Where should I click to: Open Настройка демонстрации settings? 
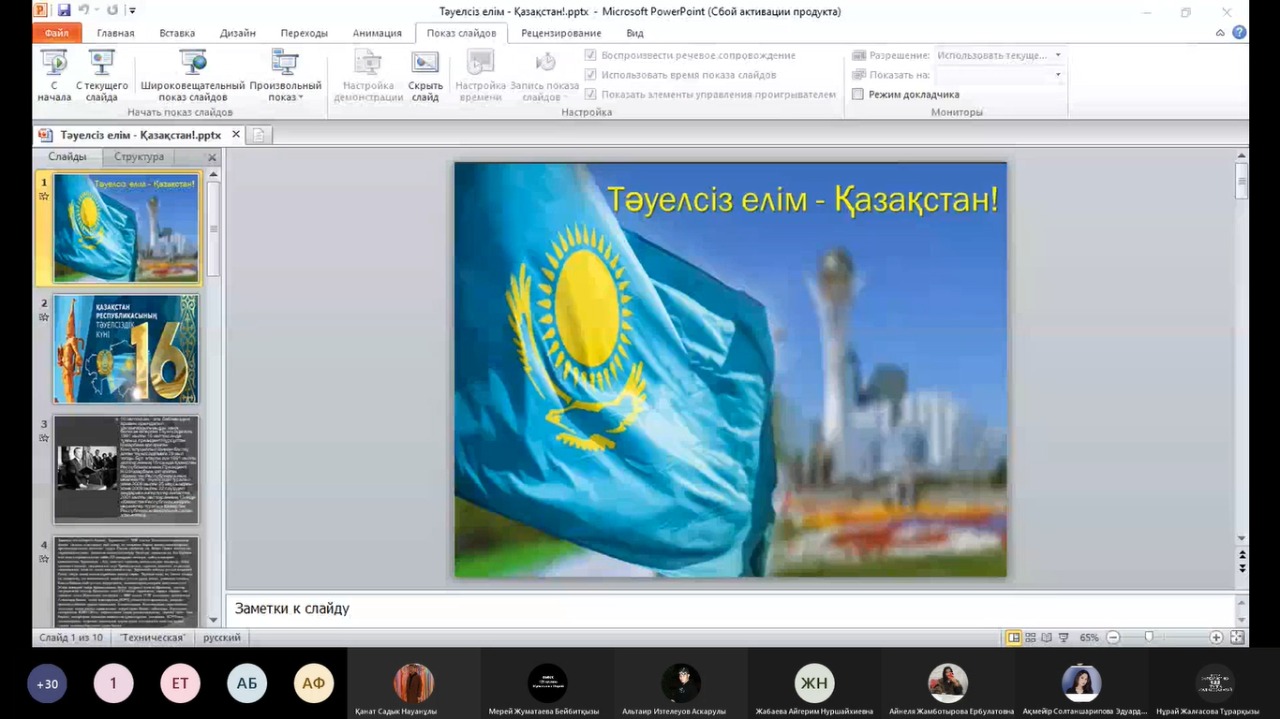pos(368,76)
